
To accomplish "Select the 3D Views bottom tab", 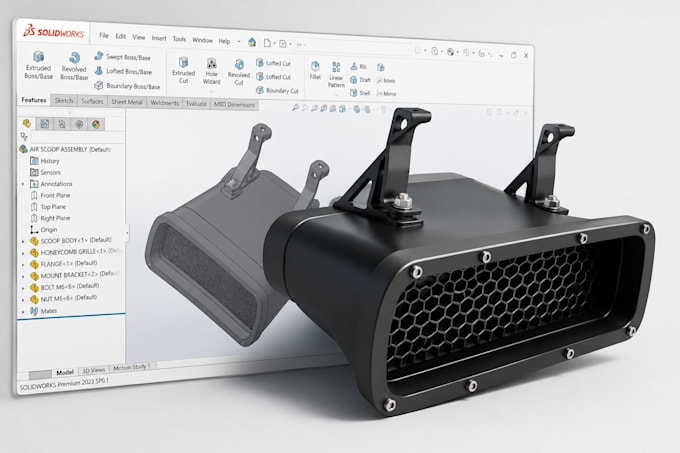I will click(x=94, y=370).
